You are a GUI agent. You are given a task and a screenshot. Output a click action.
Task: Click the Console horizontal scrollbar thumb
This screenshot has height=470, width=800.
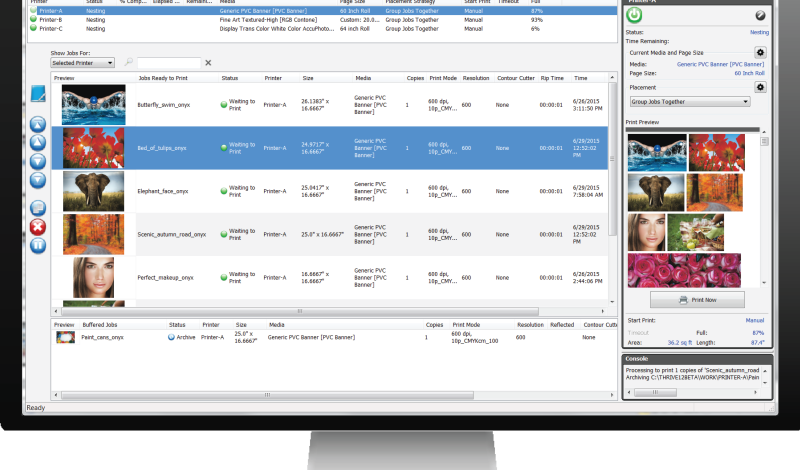tap(655, 392)
